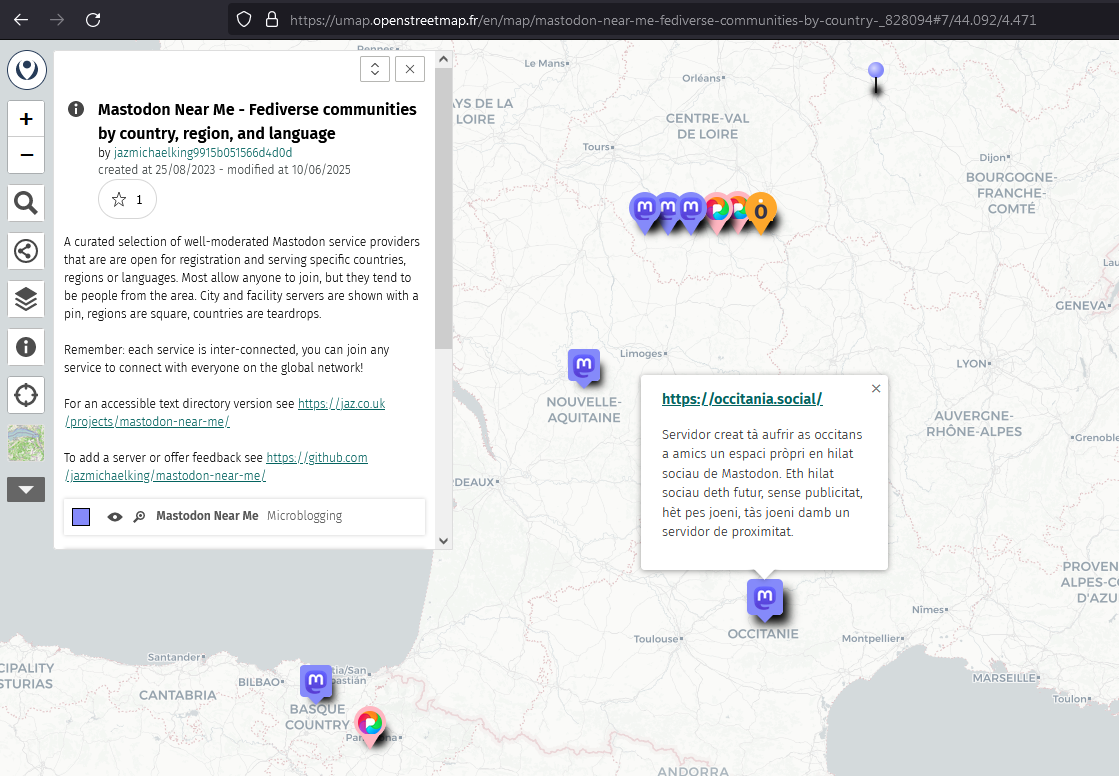1119x776 pixels.
Task: Toggle Mastodon Near Me layer visibility eye
Action: pyautogui.click(x=115, y=517)
